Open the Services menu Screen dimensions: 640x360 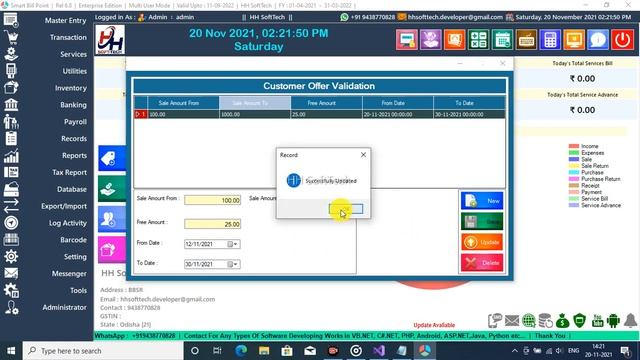73,54
